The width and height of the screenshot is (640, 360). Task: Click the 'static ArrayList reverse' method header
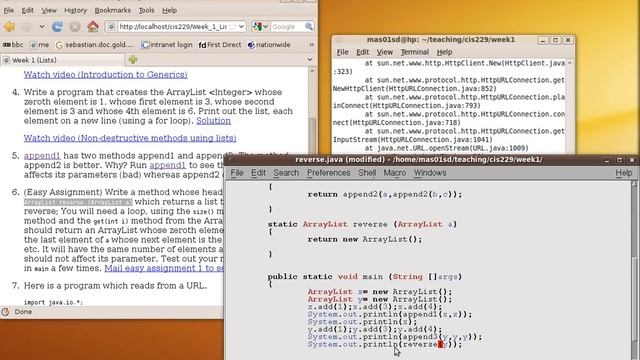pos(362,224)
